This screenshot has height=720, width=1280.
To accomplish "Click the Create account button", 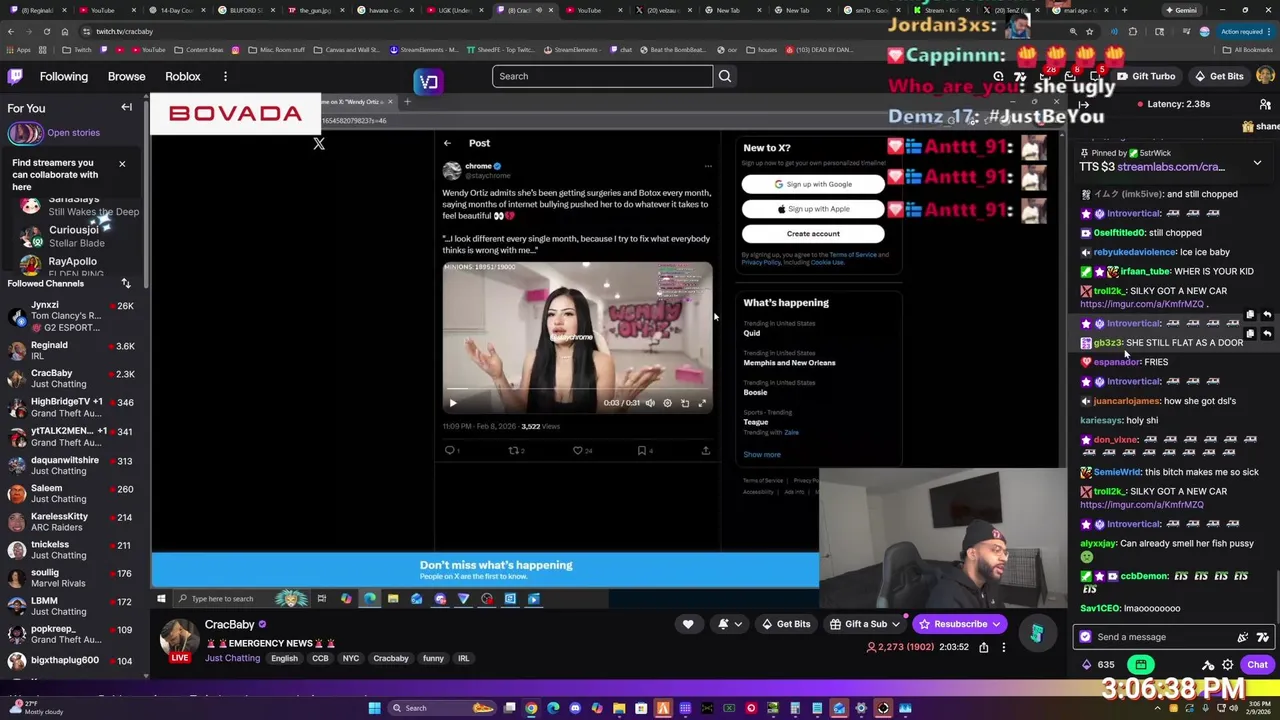I will click(x=813, y=234).
